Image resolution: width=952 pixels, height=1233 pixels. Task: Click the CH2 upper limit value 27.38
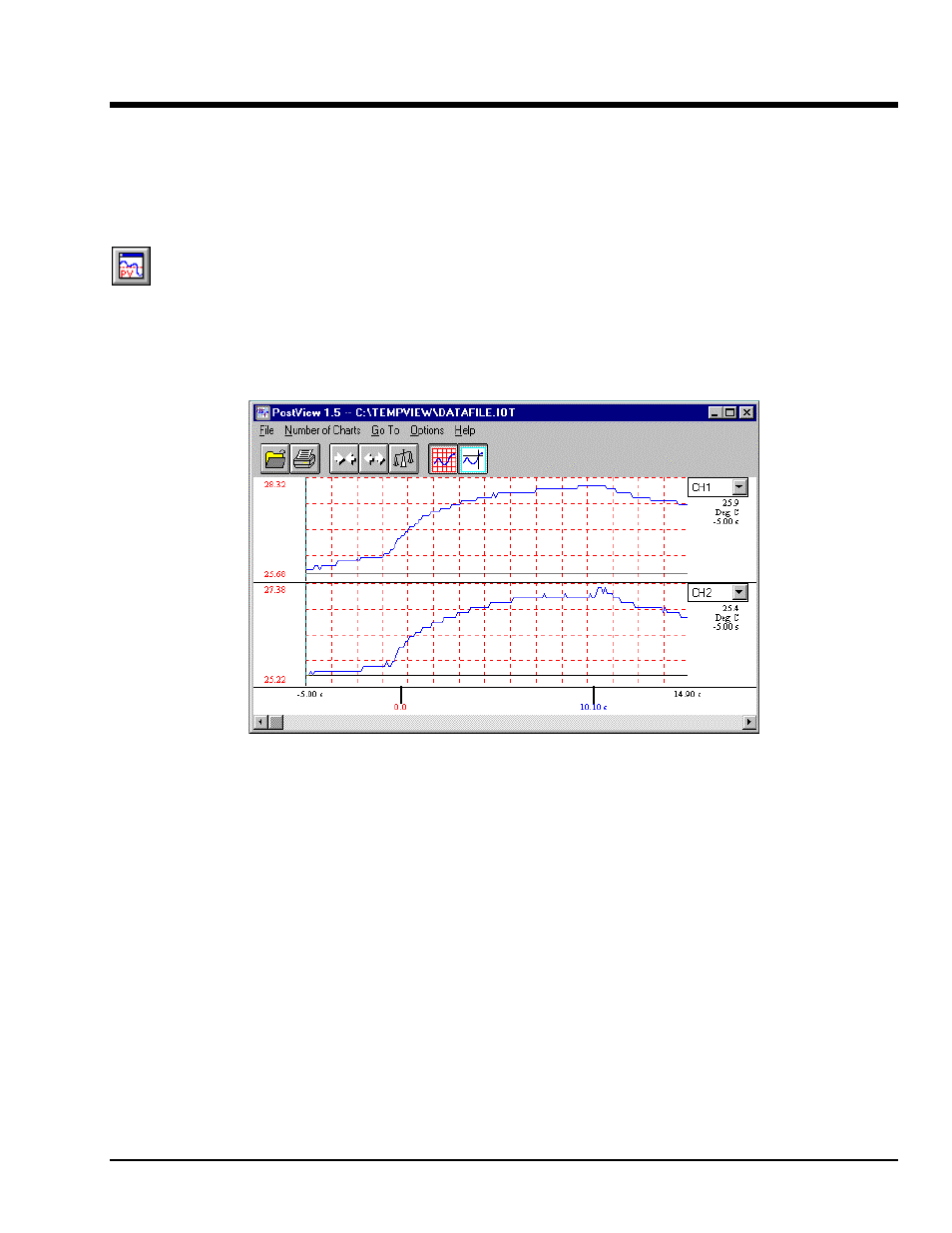tap(274, 590)
